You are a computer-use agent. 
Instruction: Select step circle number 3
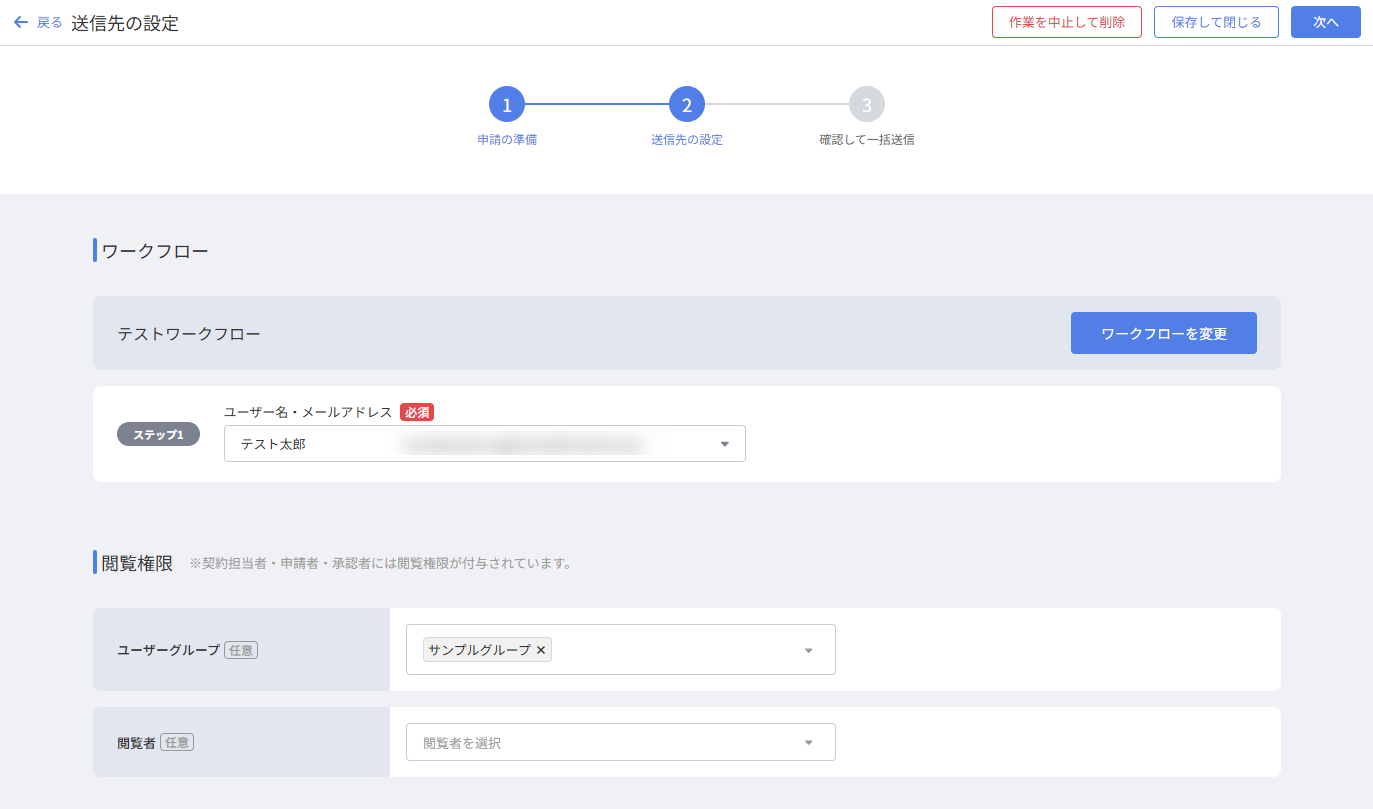point(867,104)
